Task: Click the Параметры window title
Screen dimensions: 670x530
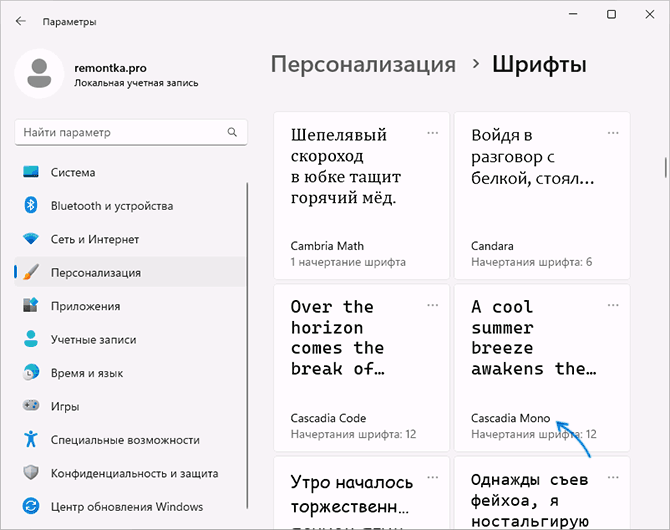Action: (69, 22)
